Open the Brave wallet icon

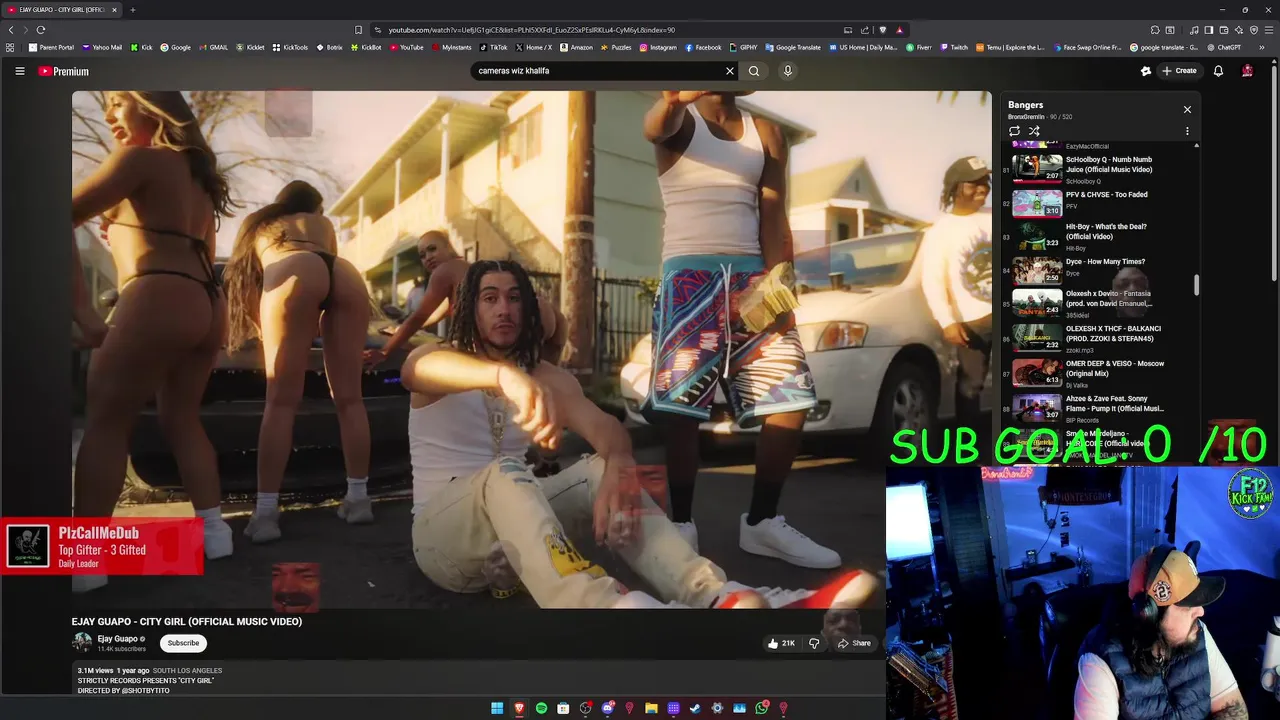[x=1223, y=30]
